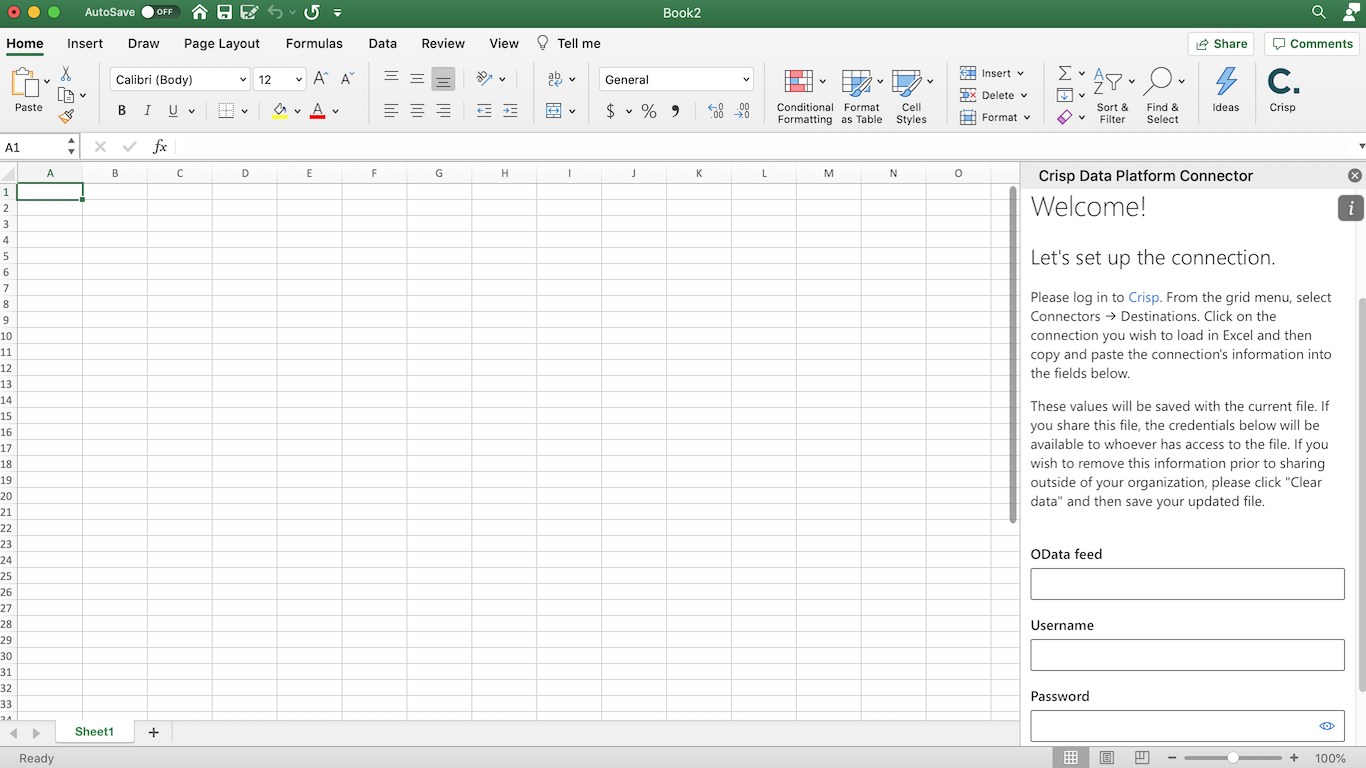Expand the borders dropdown arrow
Viewport: 1366px width, 768px height.
244,111
